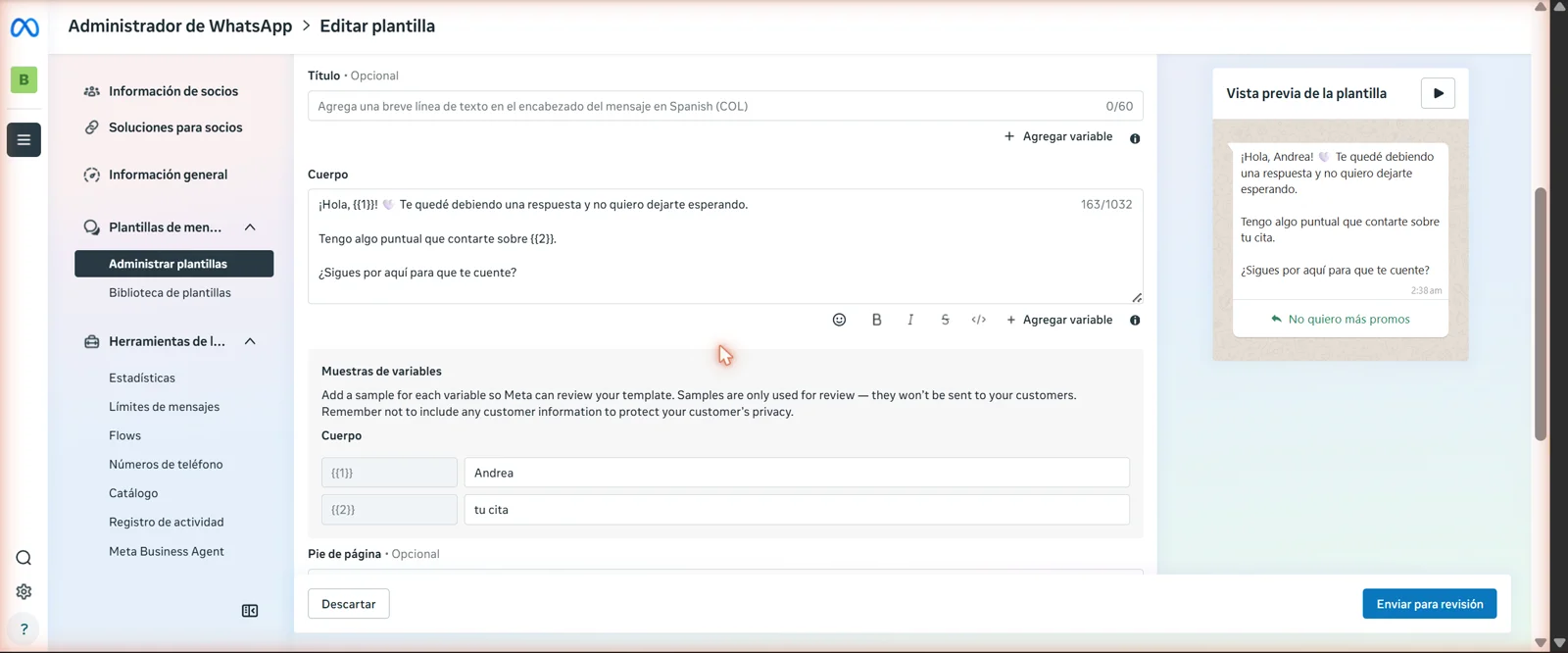Click the body text area resize handle
Viewport: 1568px width, 653px height.
tap(1137, 297)
